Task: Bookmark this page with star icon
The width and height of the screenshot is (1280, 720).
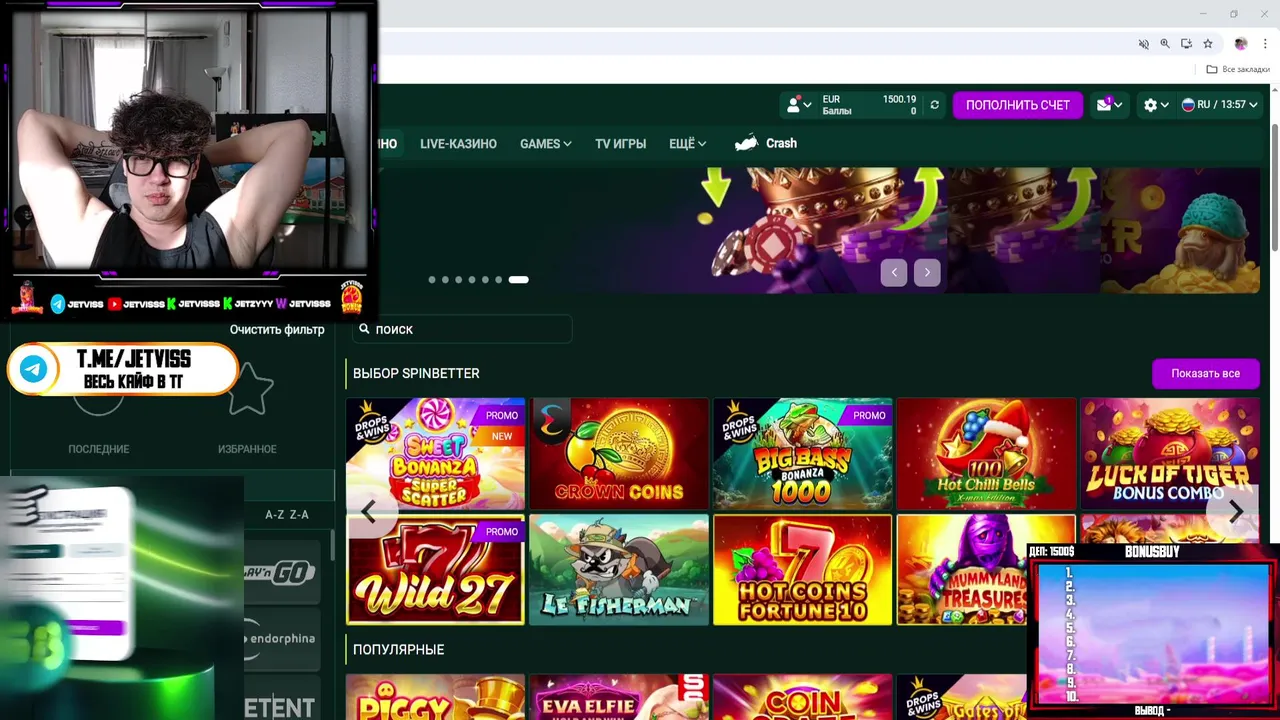Action: tap(1207, 44)
